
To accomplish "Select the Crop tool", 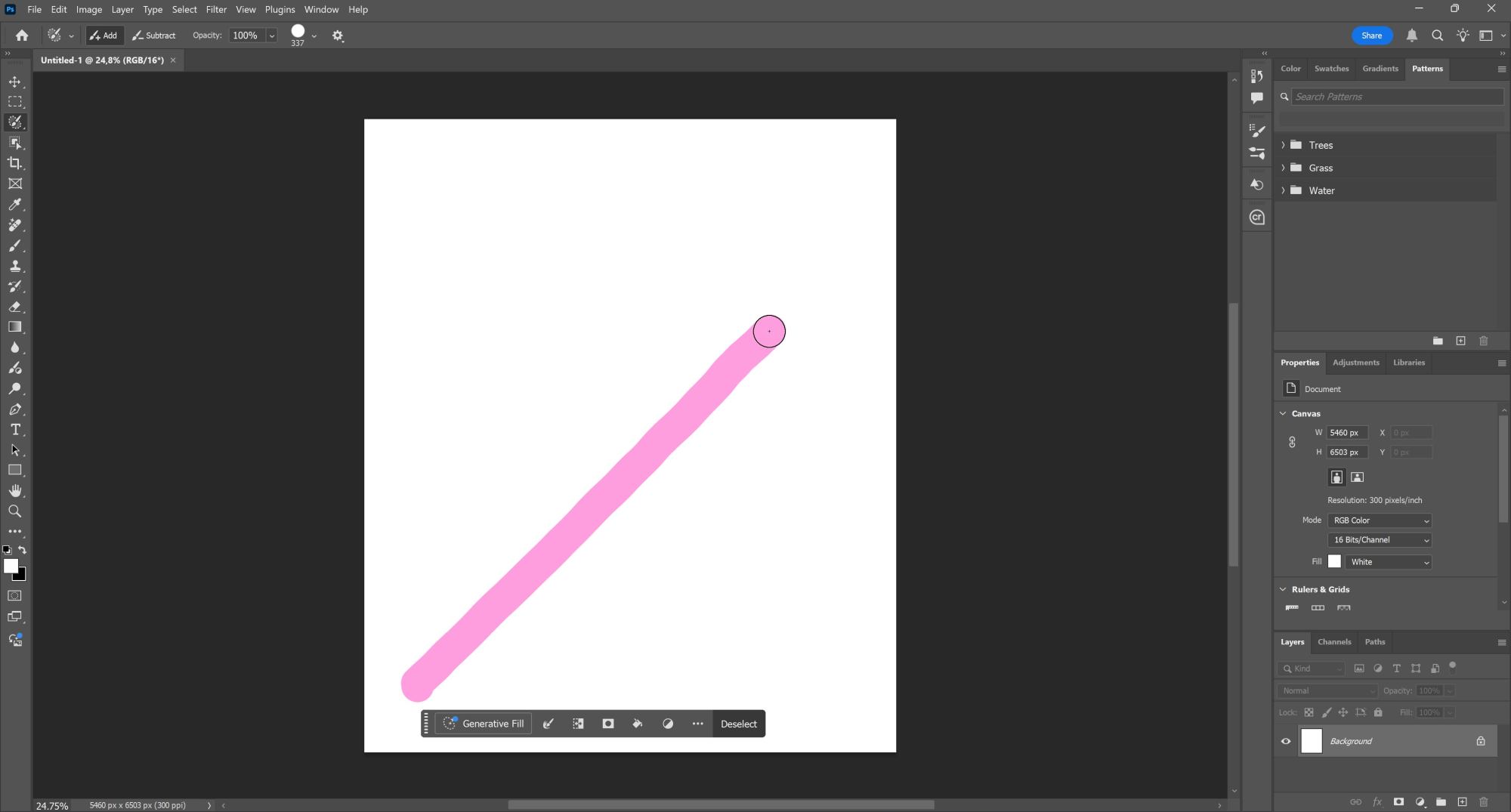I will coord(15,163).
